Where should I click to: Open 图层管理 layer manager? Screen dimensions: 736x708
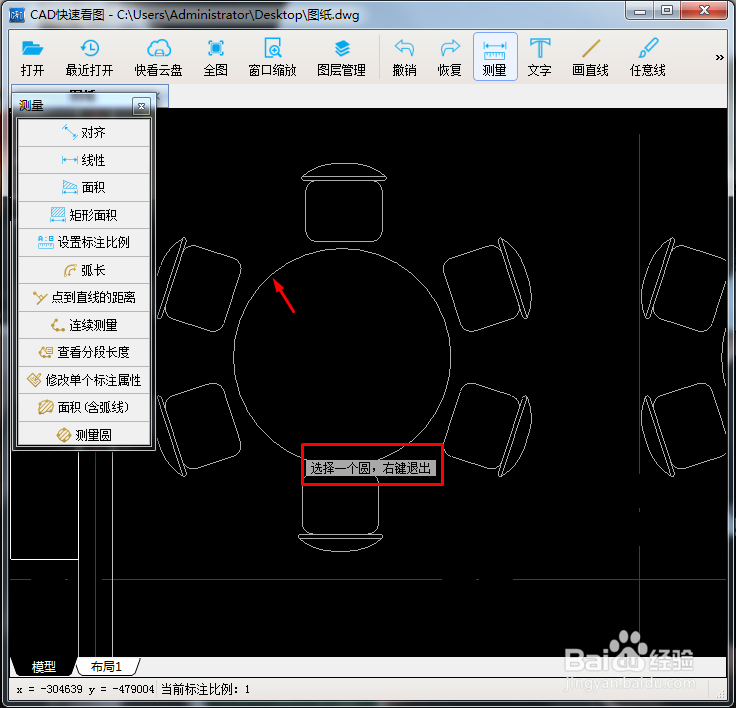(x=341, y=57)
